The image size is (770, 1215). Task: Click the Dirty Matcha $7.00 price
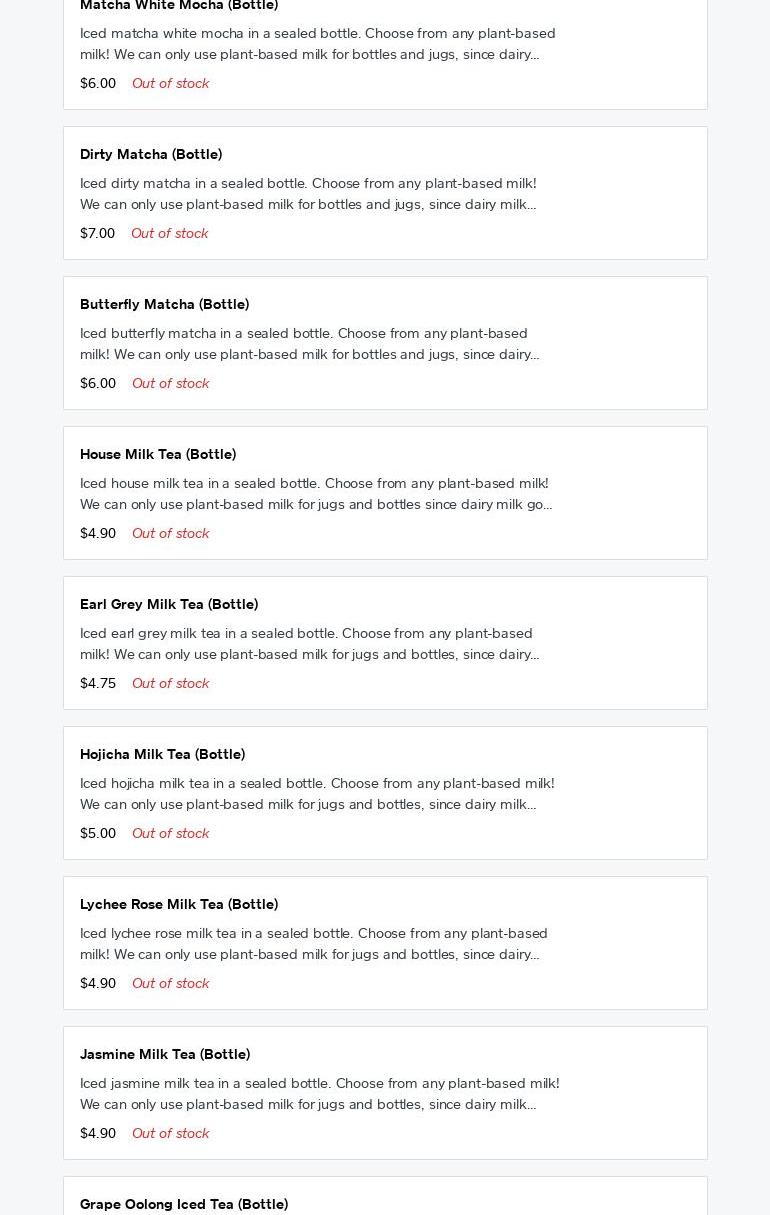coord(97,233)
